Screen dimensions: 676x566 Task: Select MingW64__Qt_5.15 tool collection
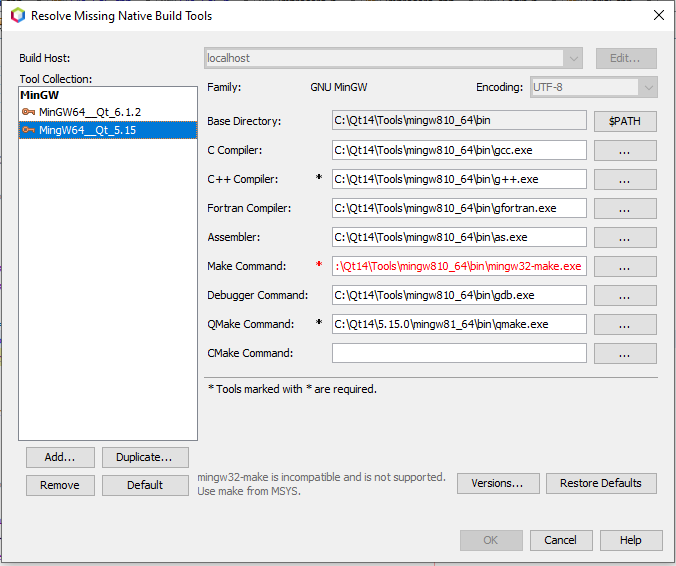108,130
